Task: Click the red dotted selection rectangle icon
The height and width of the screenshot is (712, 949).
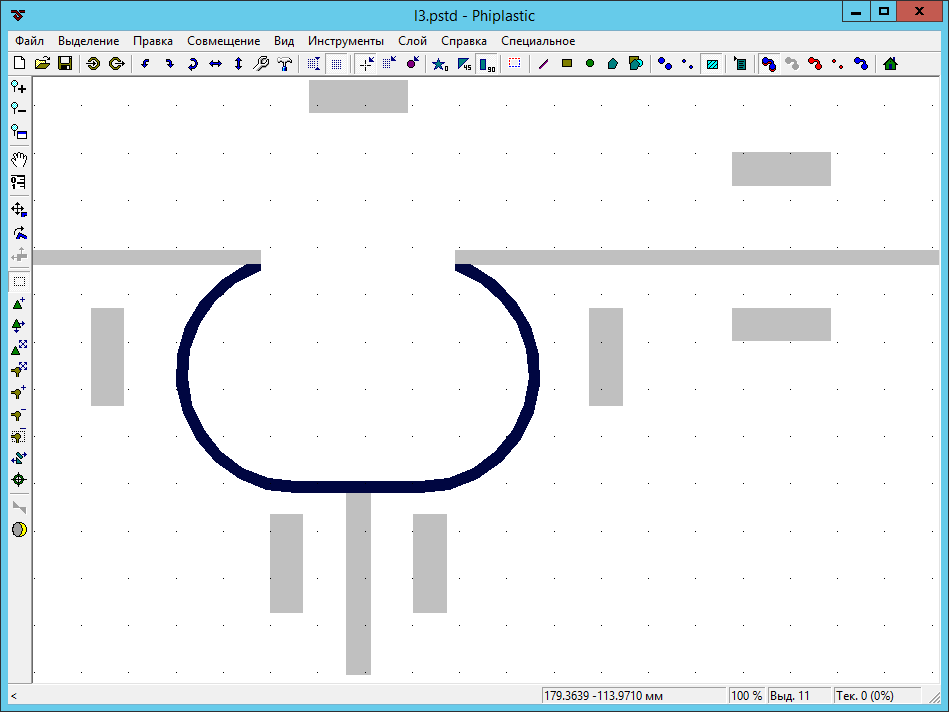Action: 514,64
